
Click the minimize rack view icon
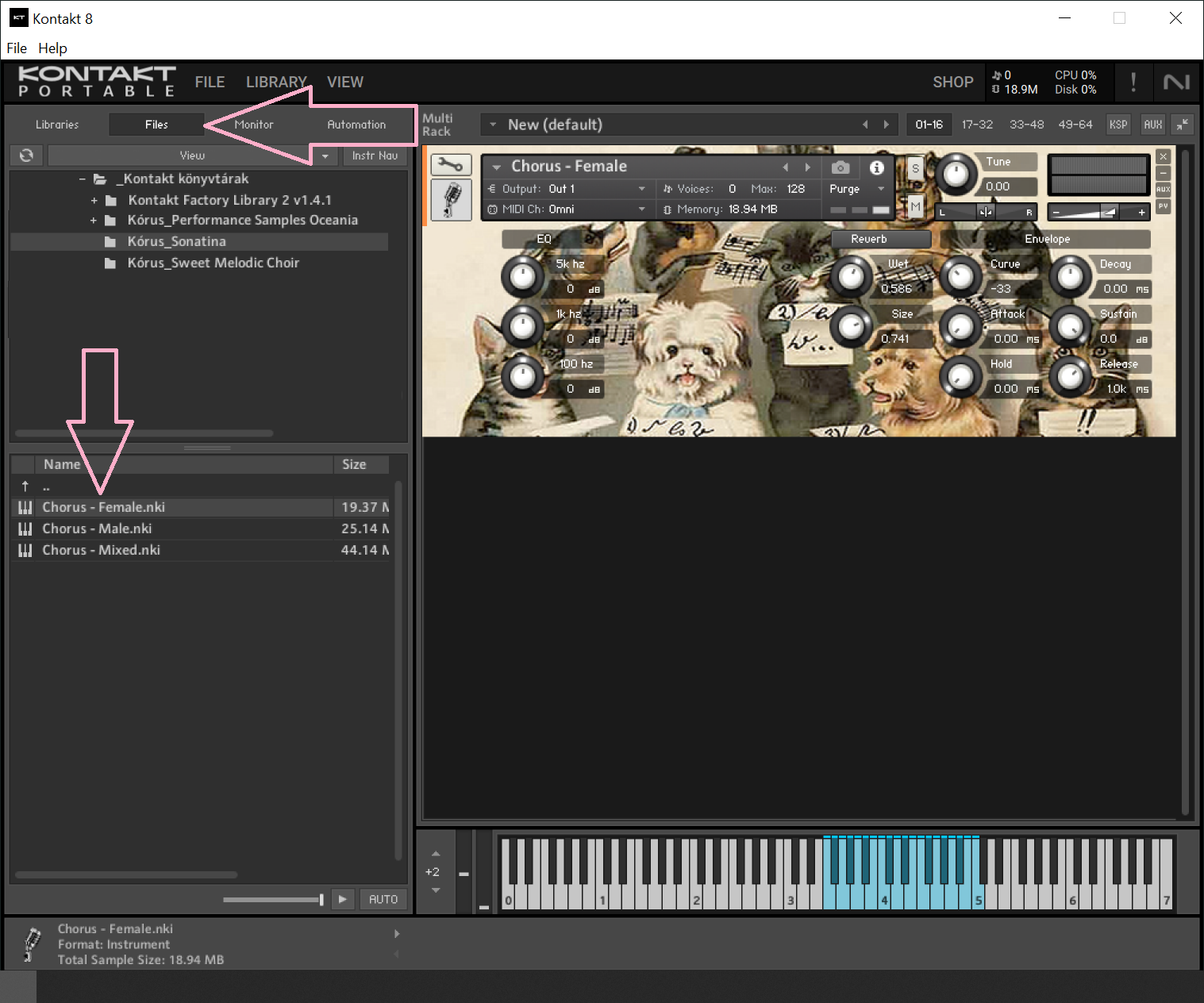tap(1183, 125)
